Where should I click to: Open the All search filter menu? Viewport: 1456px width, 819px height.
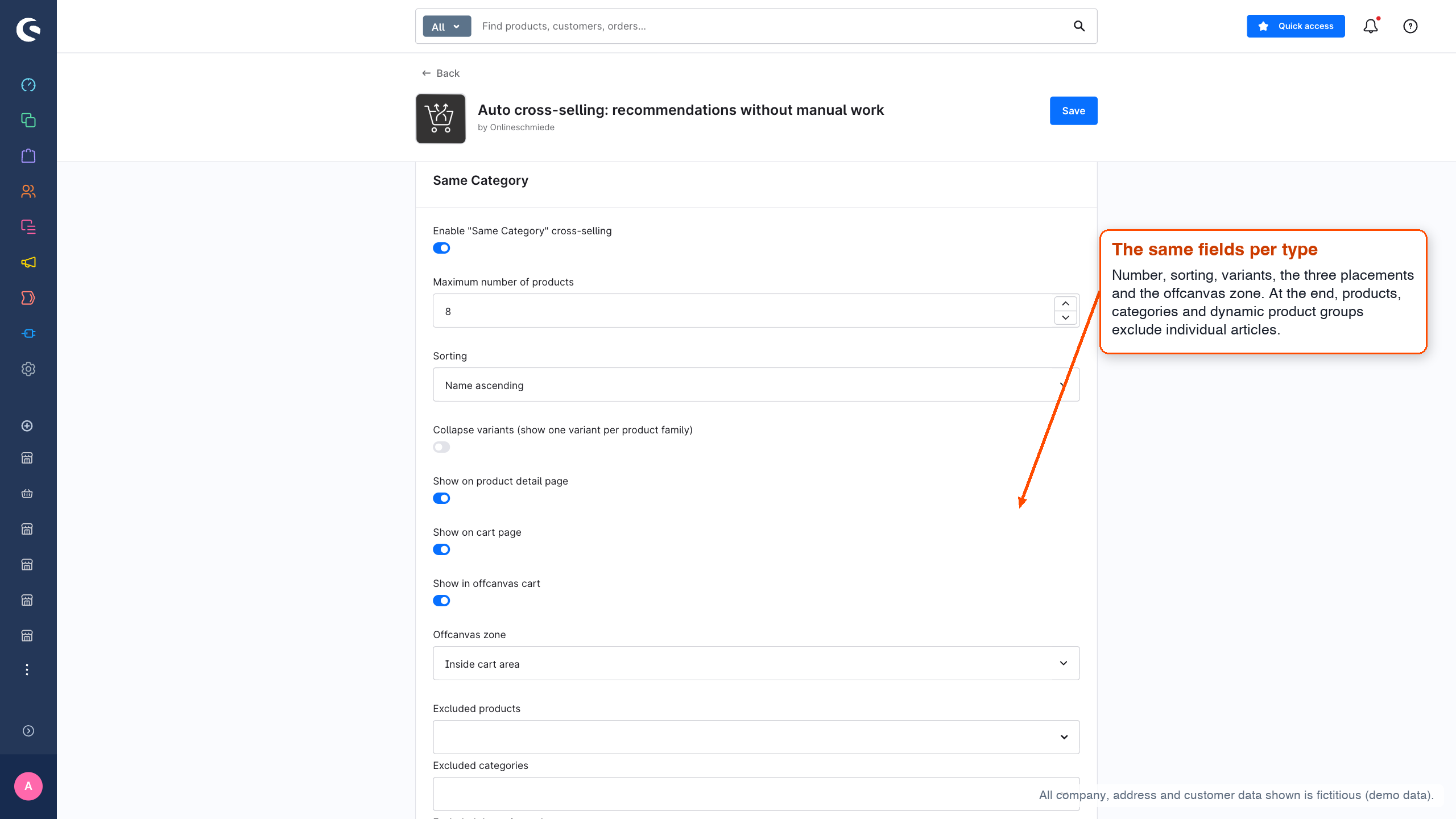coord(446,26)
